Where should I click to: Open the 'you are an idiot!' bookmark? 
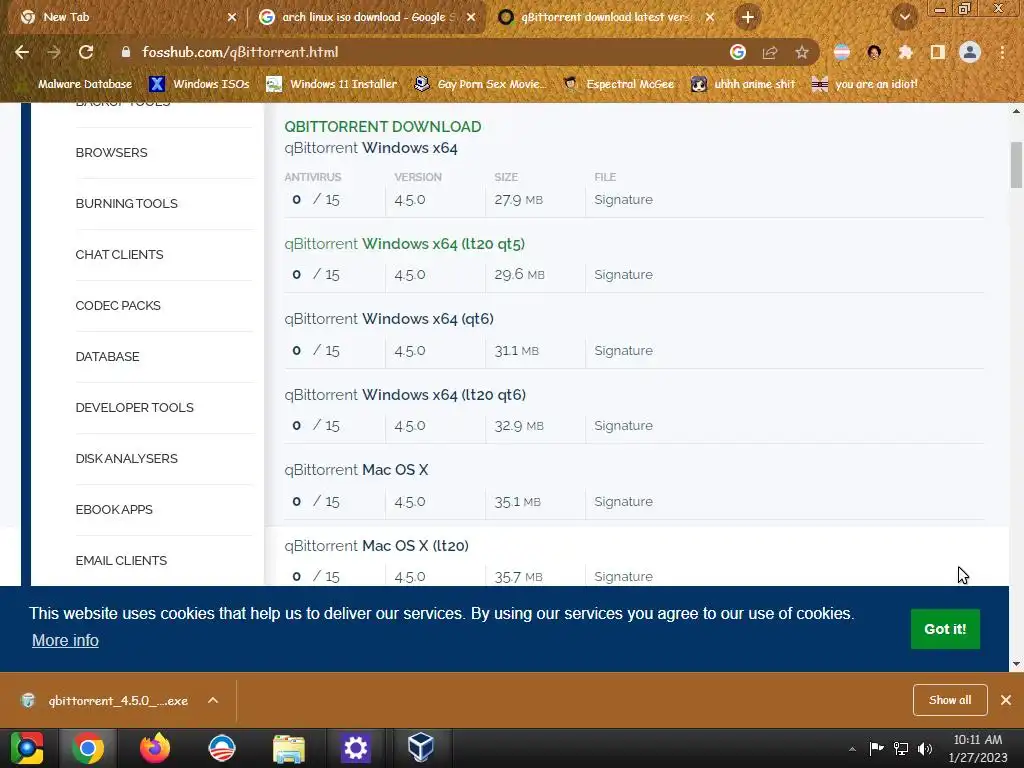click(x=865, y=84)
